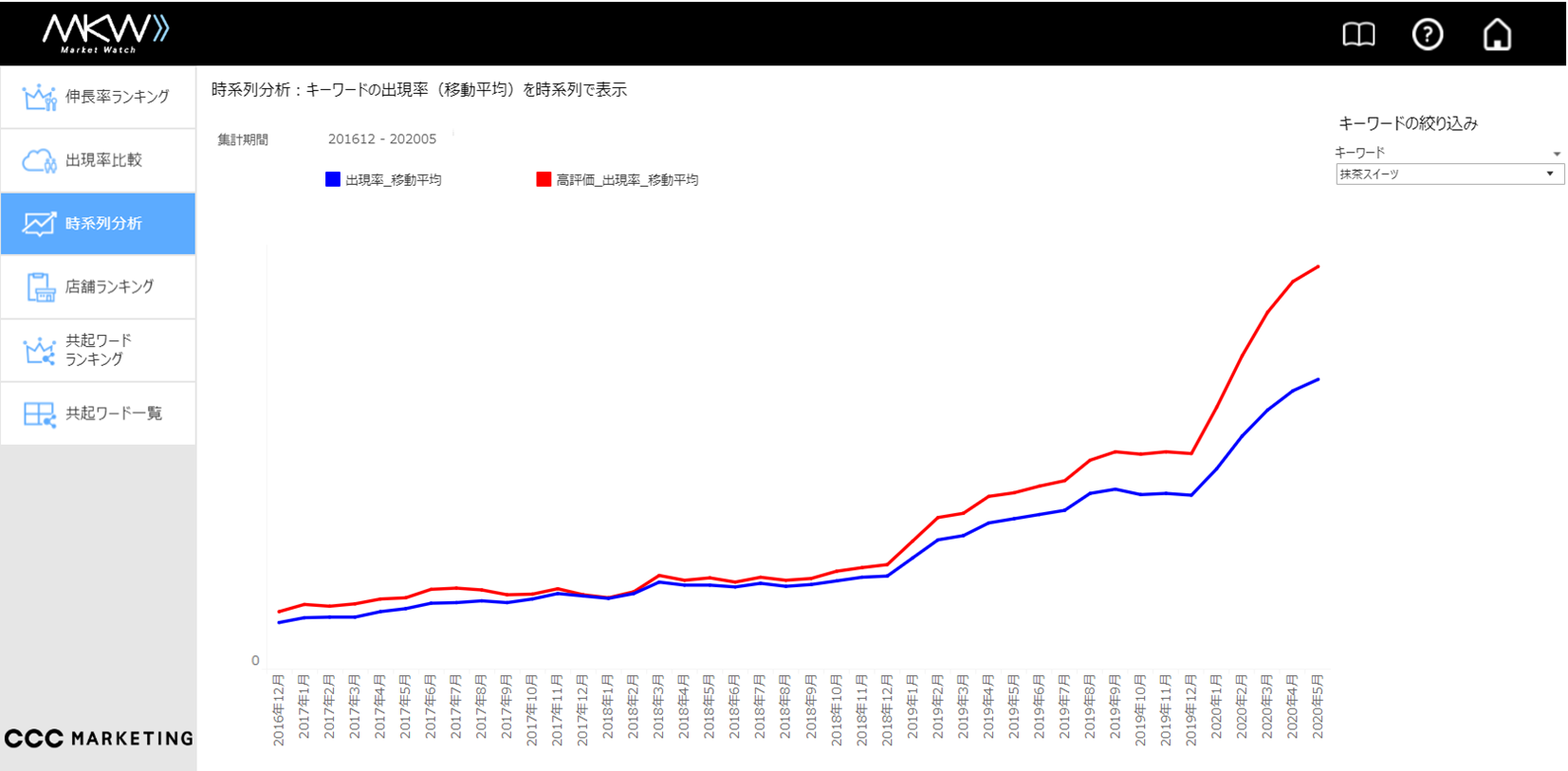The width and height of the screenshot is (1568, 771).
Task: Click the red 高評価_出現率_移動平均 legend swatch
Action: tap(544, 179)
